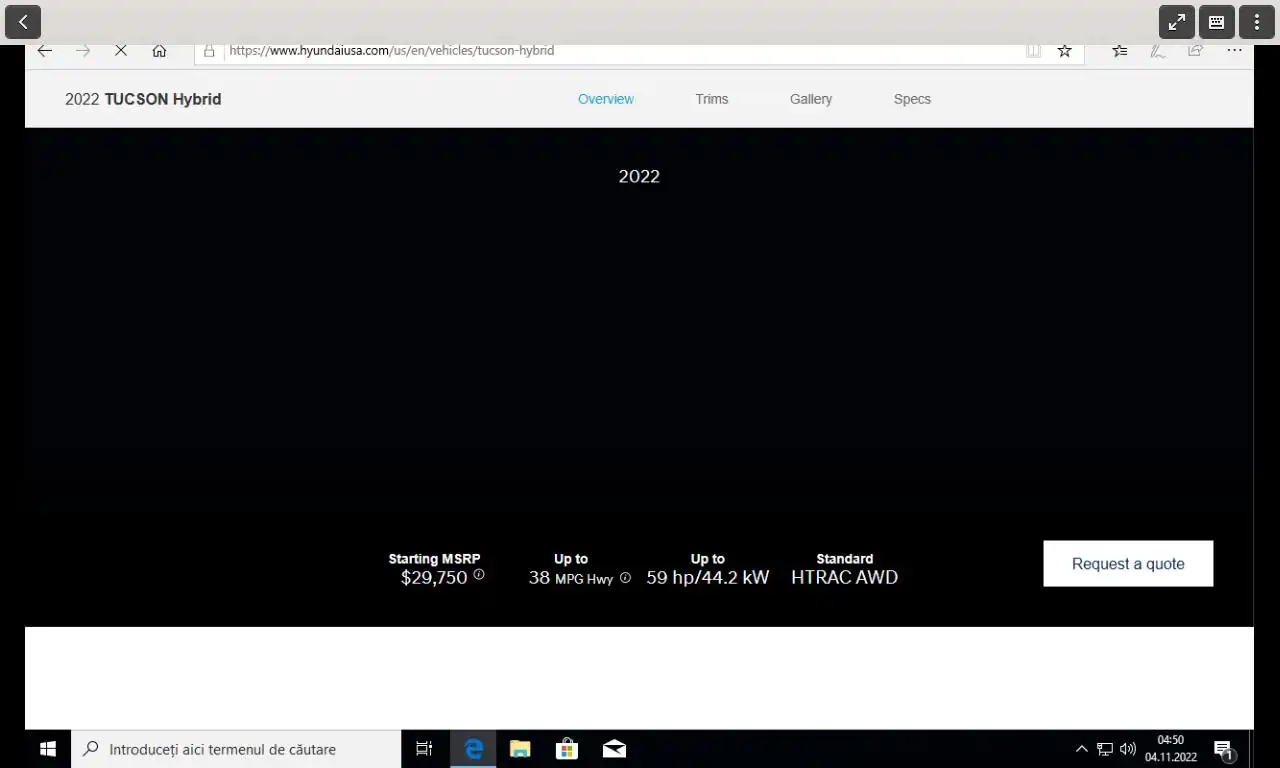Click the network status tray icon
This screenshot has width=1280, height=768.
point(1105,749)
